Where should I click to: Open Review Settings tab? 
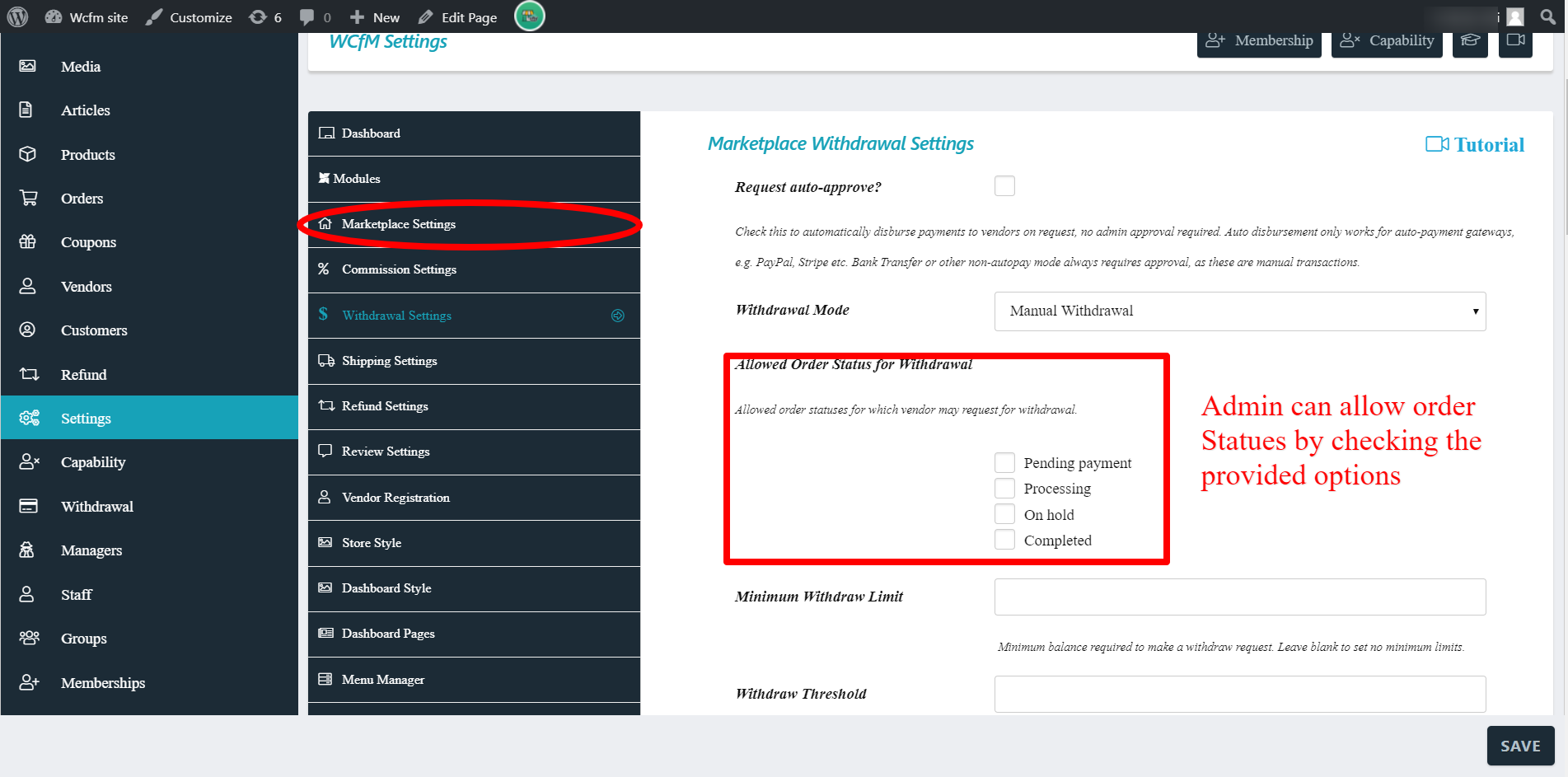pos(474,452)
